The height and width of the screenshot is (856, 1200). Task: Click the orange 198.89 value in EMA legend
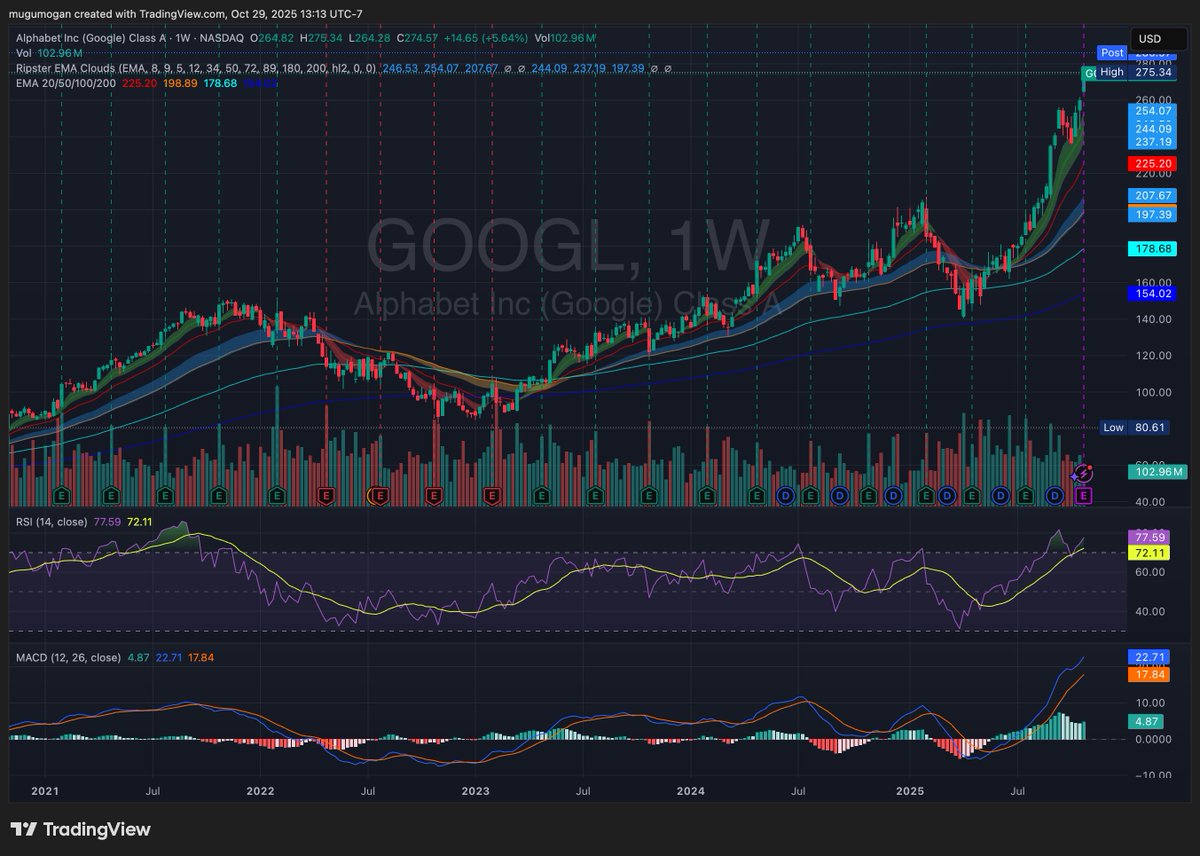181,84
